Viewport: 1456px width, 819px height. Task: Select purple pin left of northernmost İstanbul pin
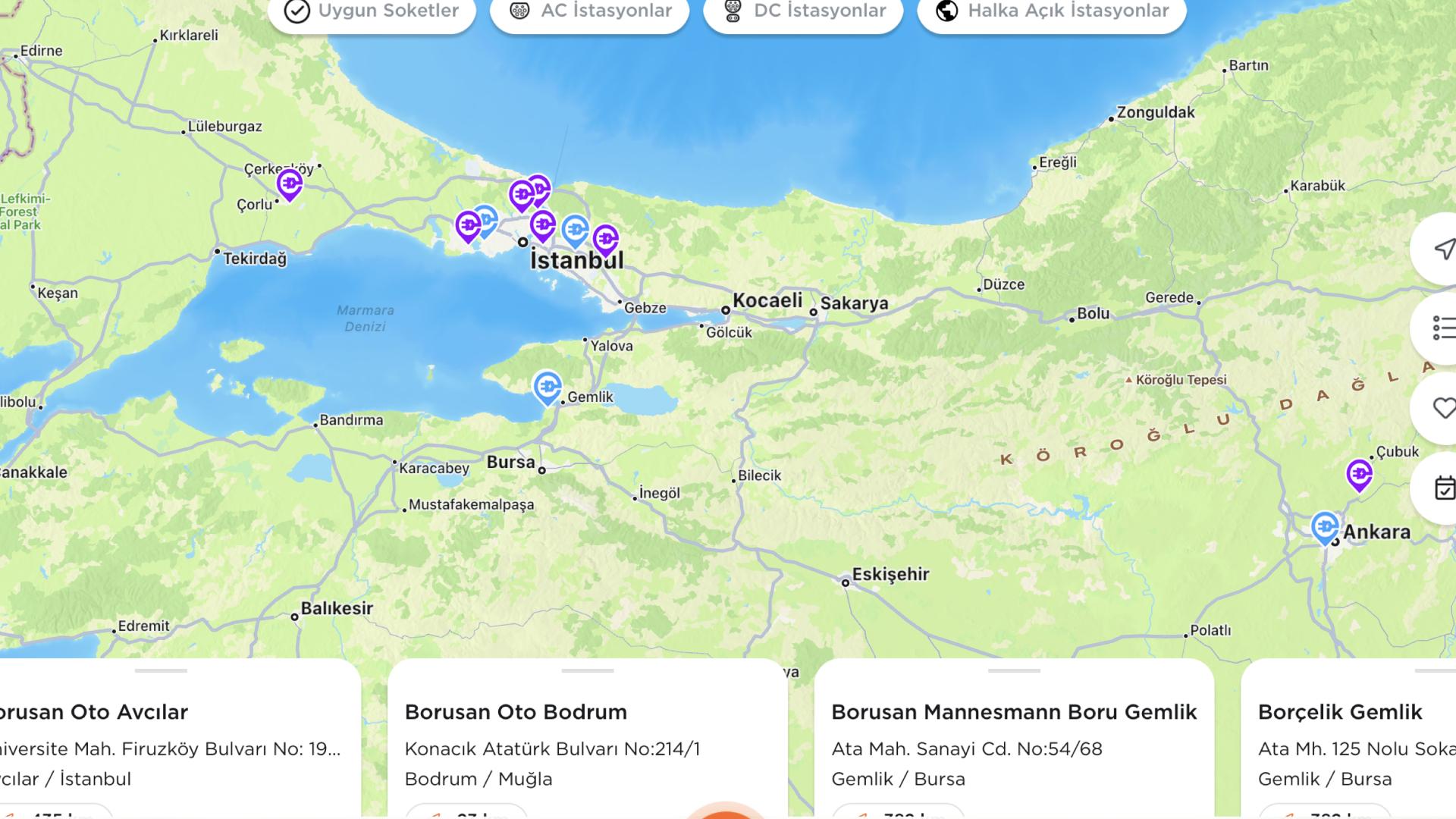pyautogui.click(x=522, y=196)
